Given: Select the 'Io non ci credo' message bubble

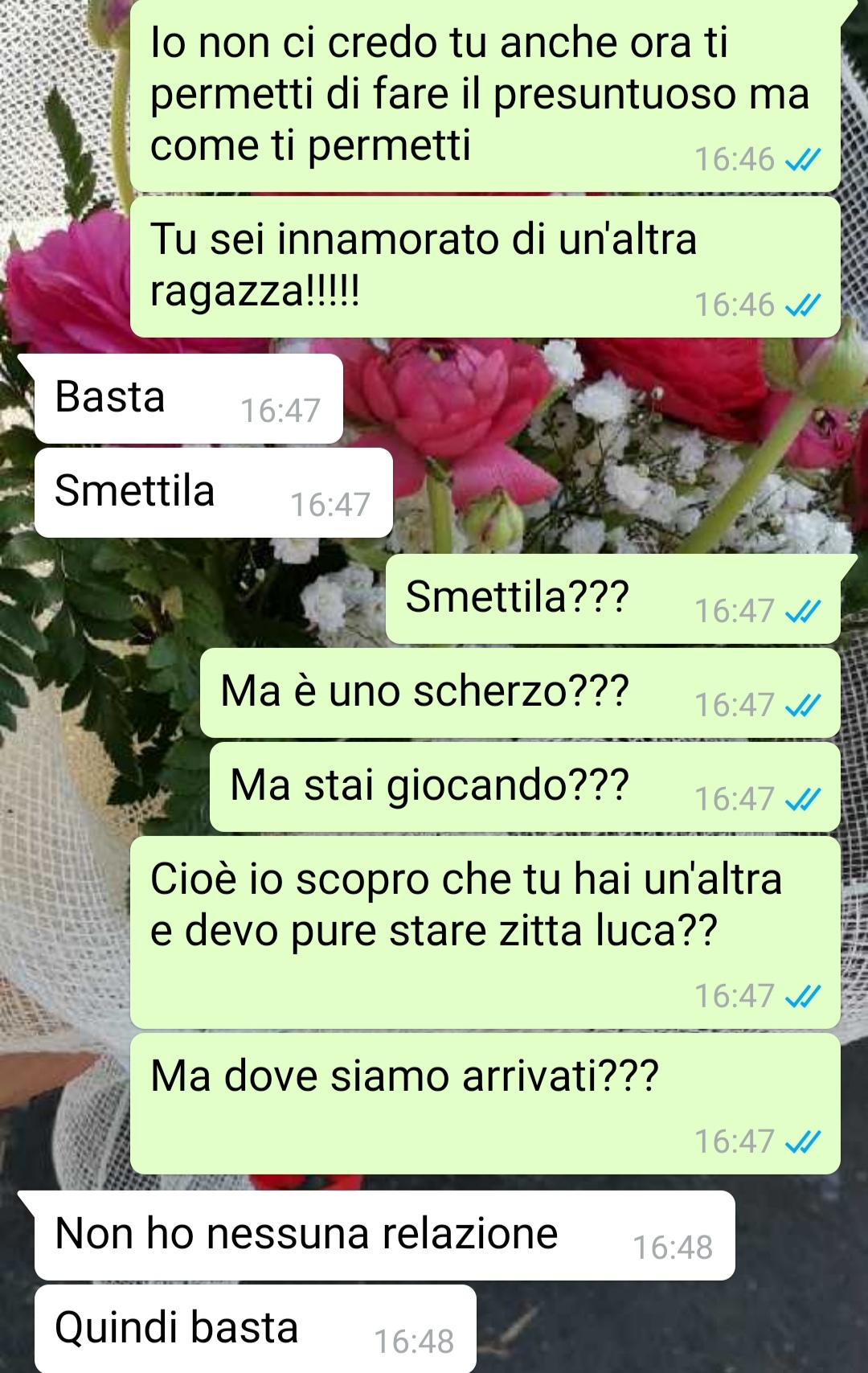Looking at the screenshot, I should [485, 96].
